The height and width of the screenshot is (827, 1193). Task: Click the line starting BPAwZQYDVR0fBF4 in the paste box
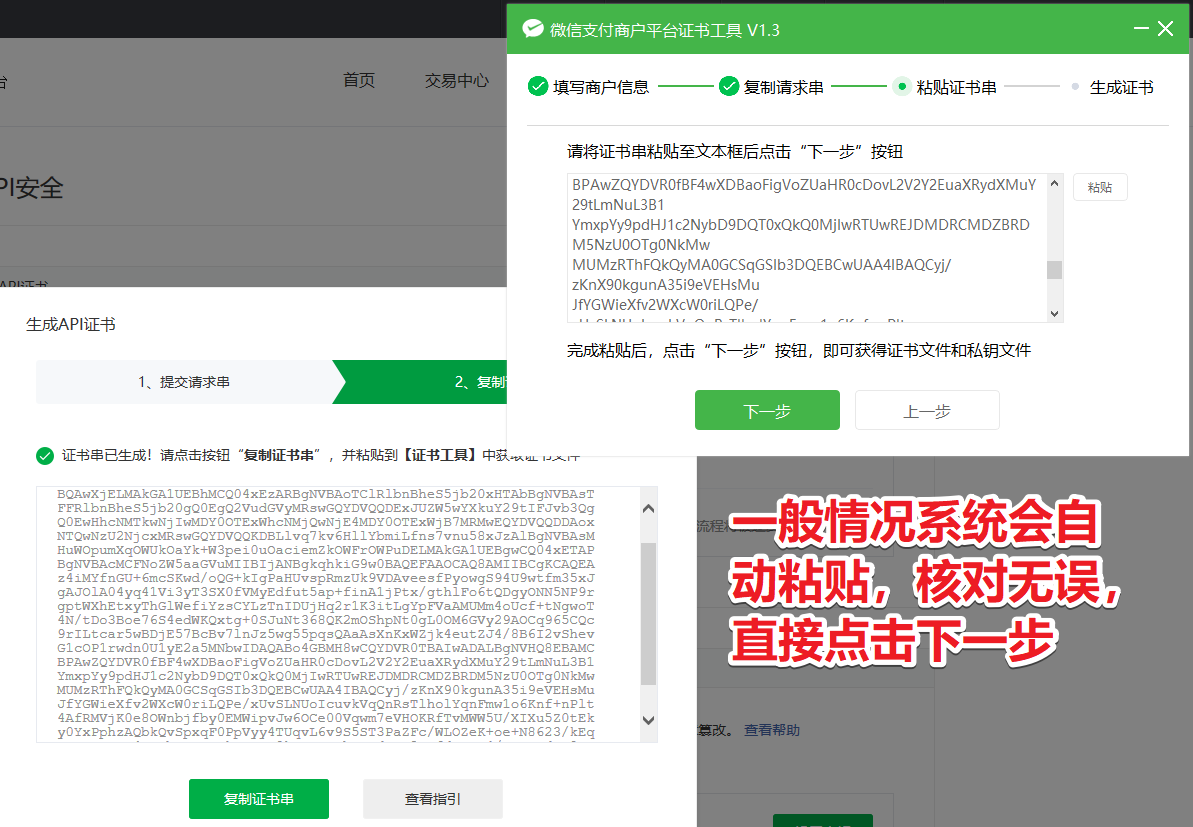[804, 185]
